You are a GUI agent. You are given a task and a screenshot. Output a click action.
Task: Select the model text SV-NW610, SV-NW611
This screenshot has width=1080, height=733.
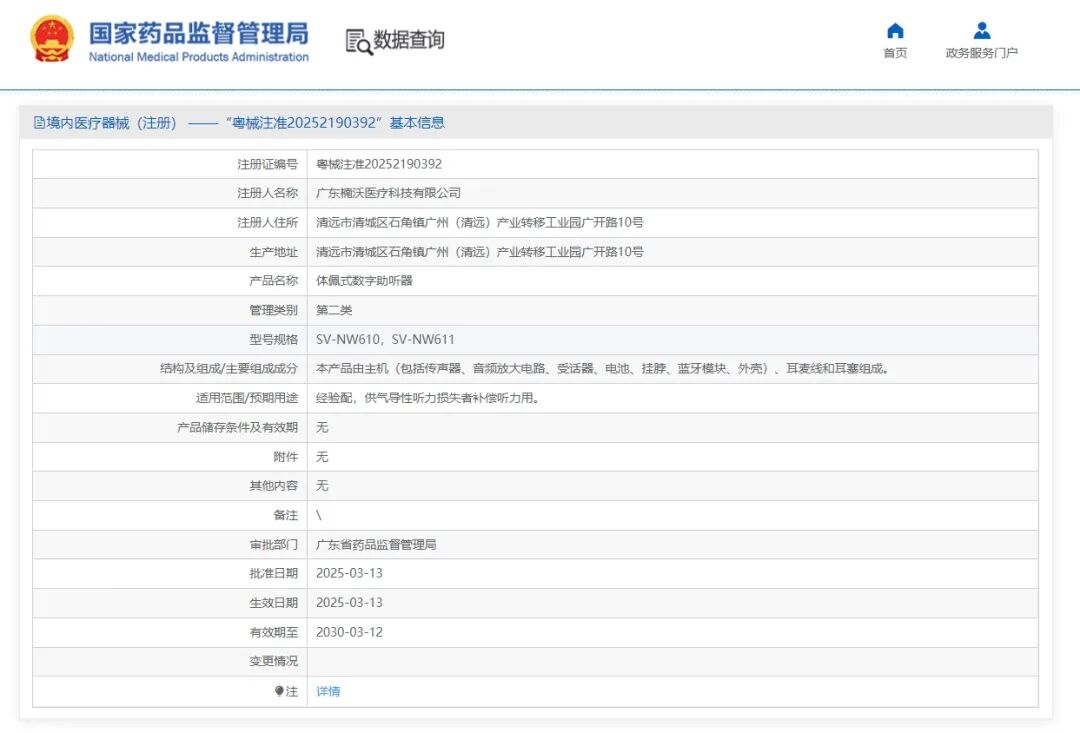pos(385,339)
